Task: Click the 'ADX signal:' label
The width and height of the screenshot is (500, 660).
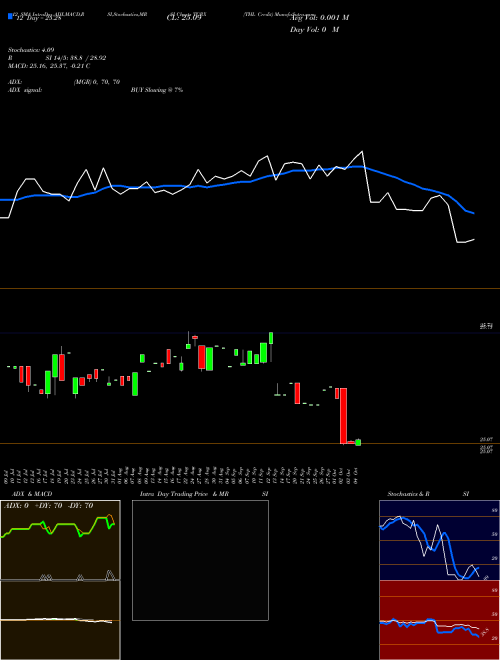Action: [x=25, y=90]
